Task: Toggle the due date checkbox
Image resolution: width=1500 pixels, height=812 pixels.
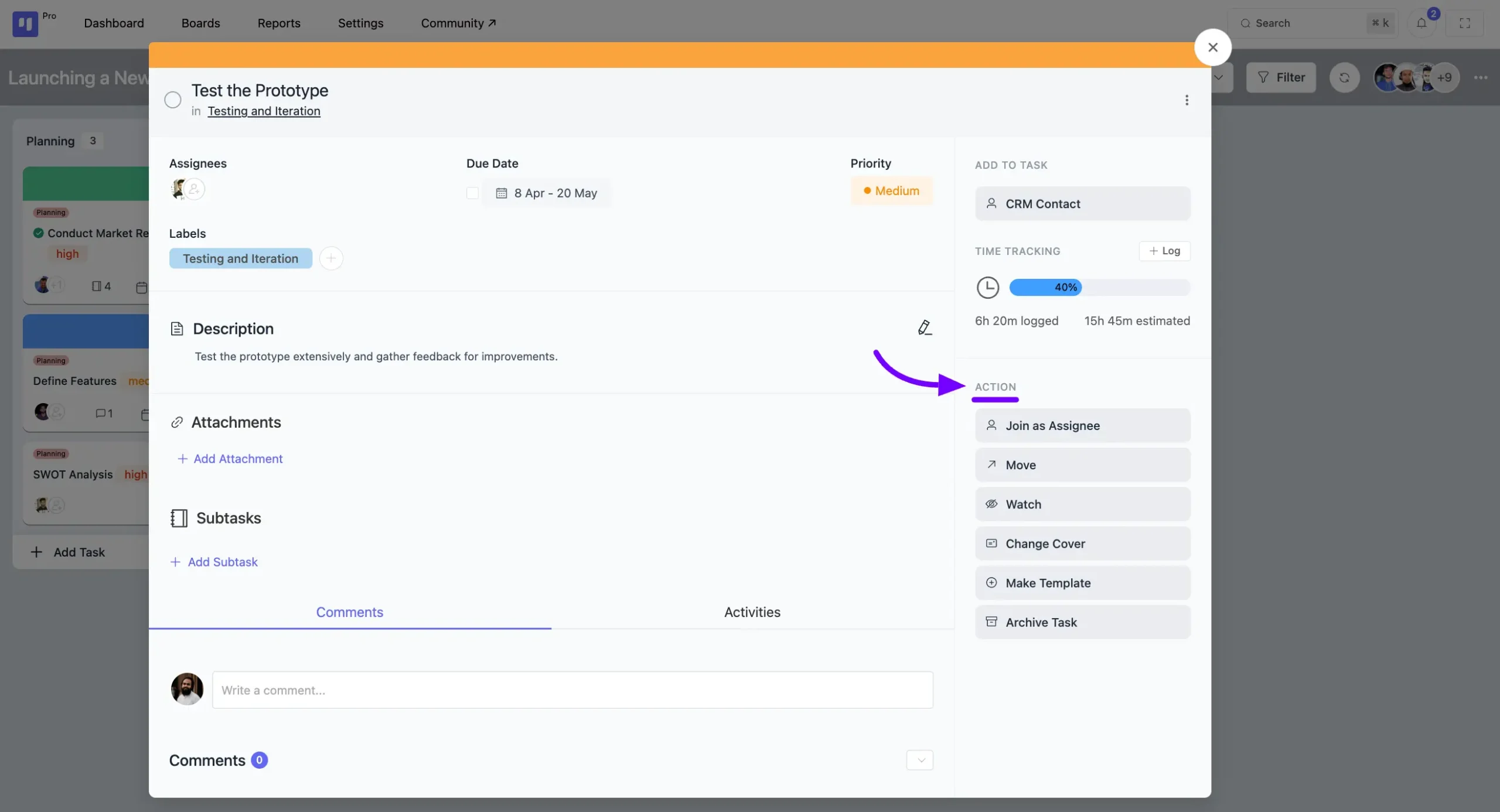Action: pos(471,192)
